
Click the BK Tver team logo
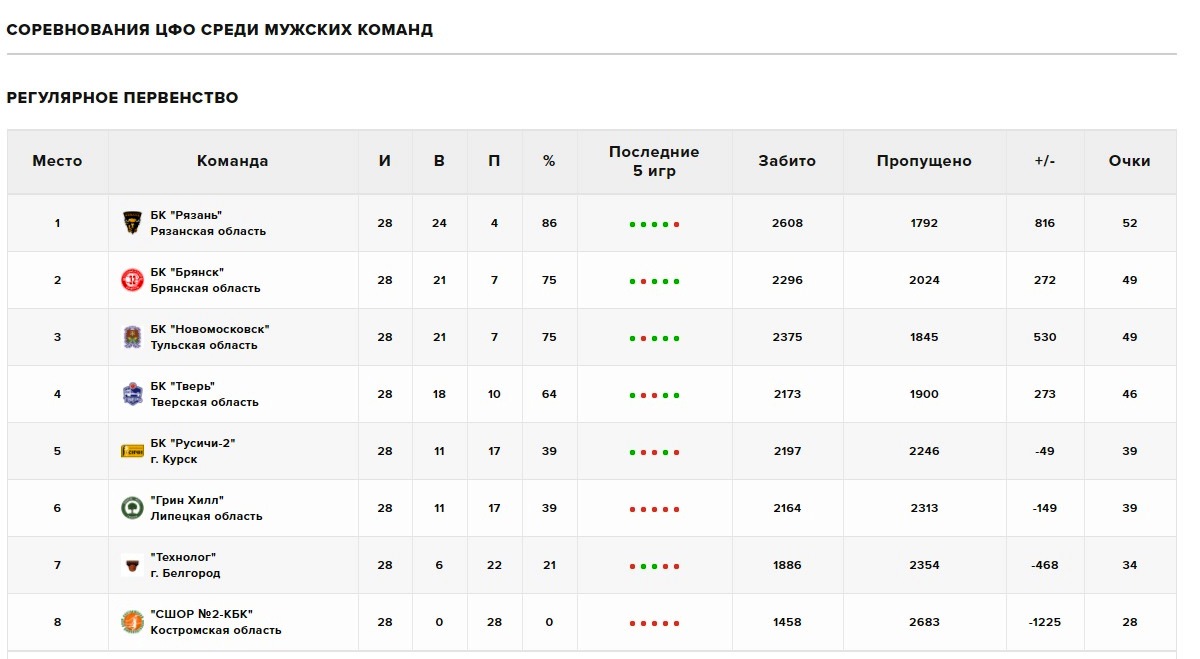(132, 394)
